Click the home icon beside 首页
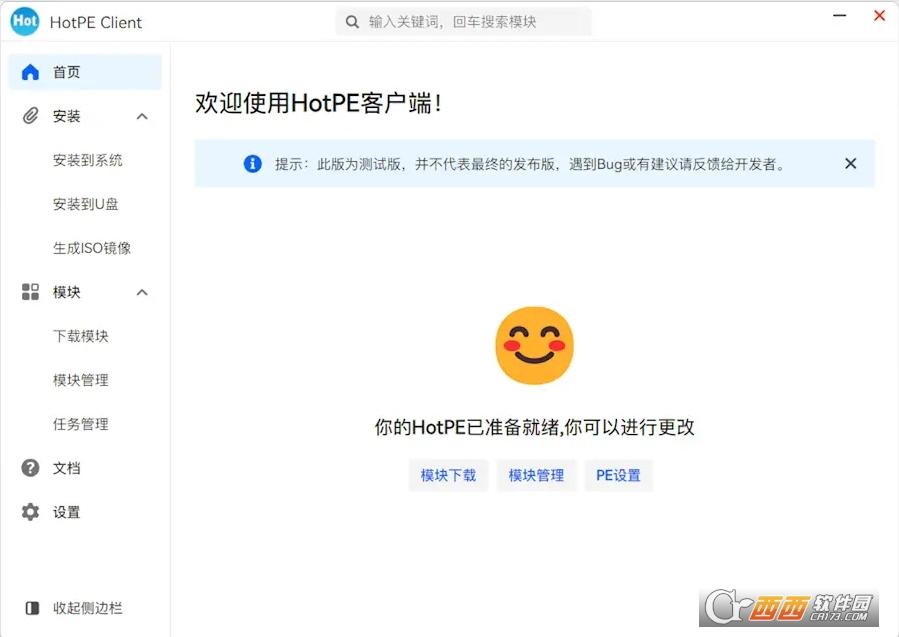Image resolution: width=899 pixels, height=637 pixels. point(30,72)
